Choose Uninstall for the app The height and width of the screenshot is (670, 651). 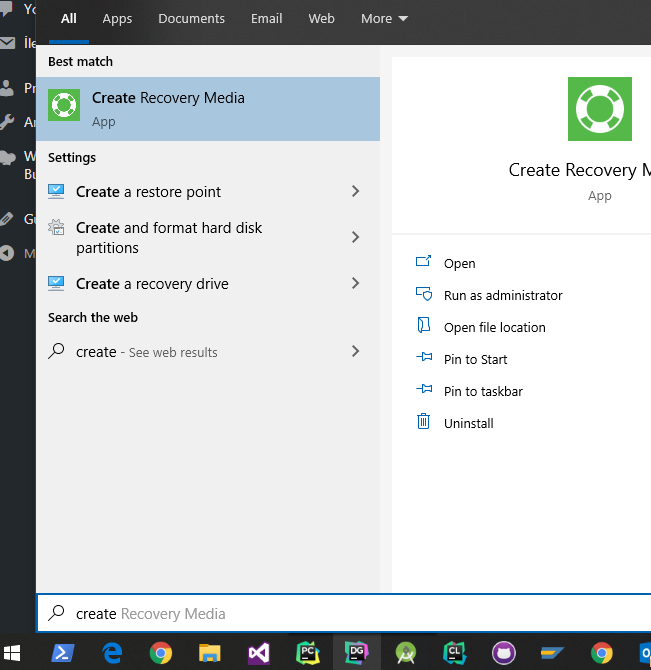(x=469, y=423)
